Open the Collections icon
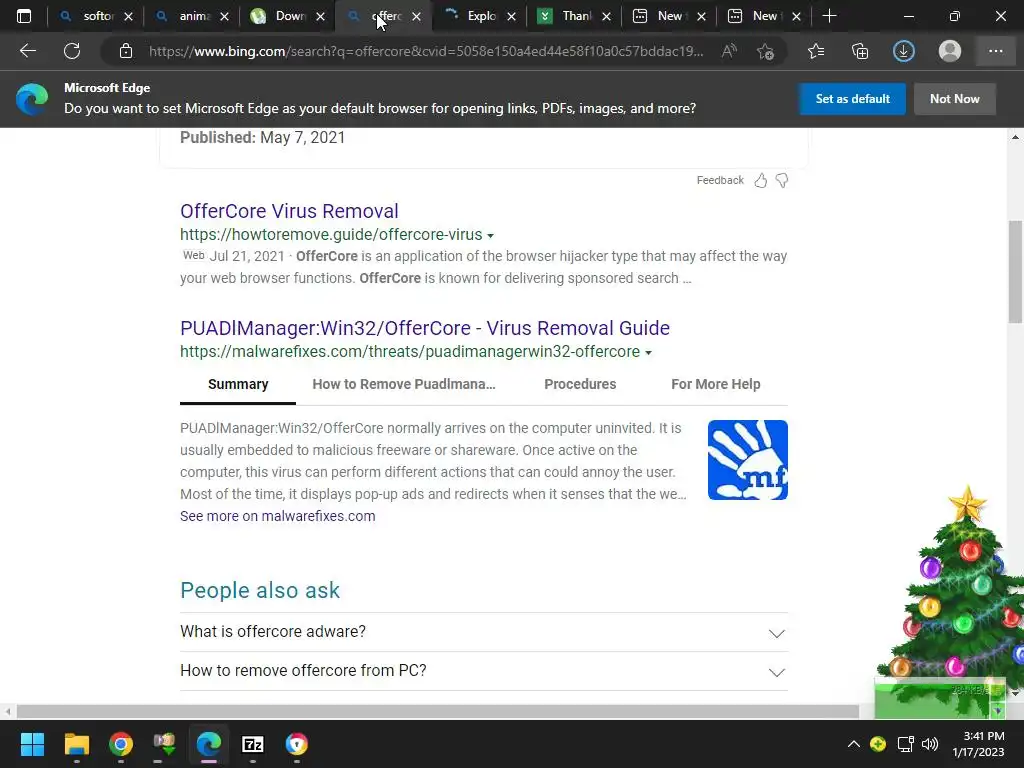This screenshot has height=768, width=1024. (860, 51)
